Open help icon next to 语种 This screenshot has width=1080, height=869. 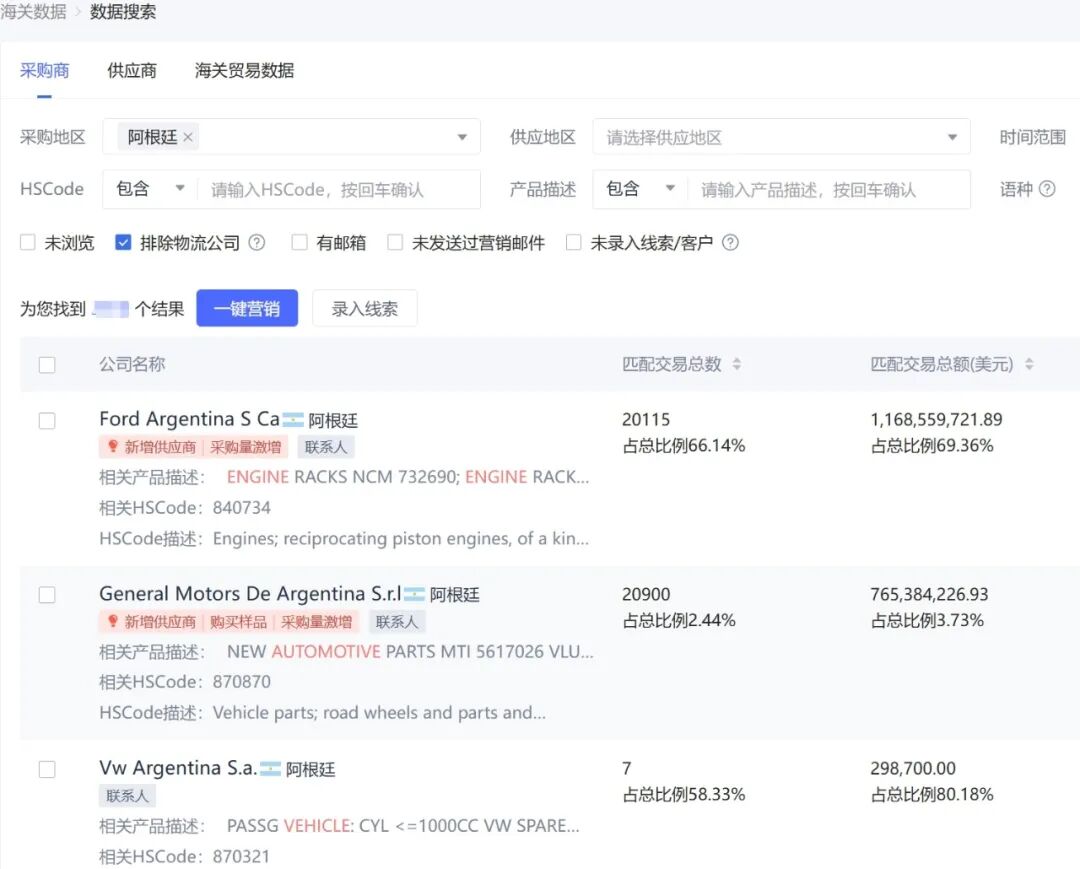(1047, 189)
